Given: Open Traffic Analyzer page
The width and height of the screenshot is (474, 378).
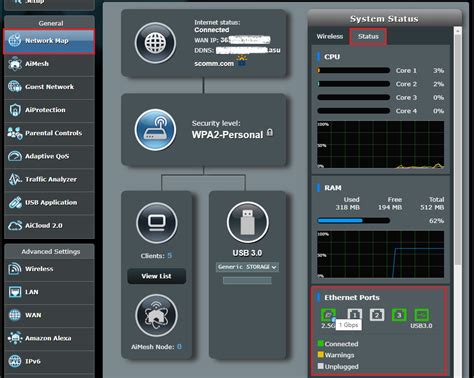Looking at the screenshot, I should pyautogui.click(x=49, y=179).
